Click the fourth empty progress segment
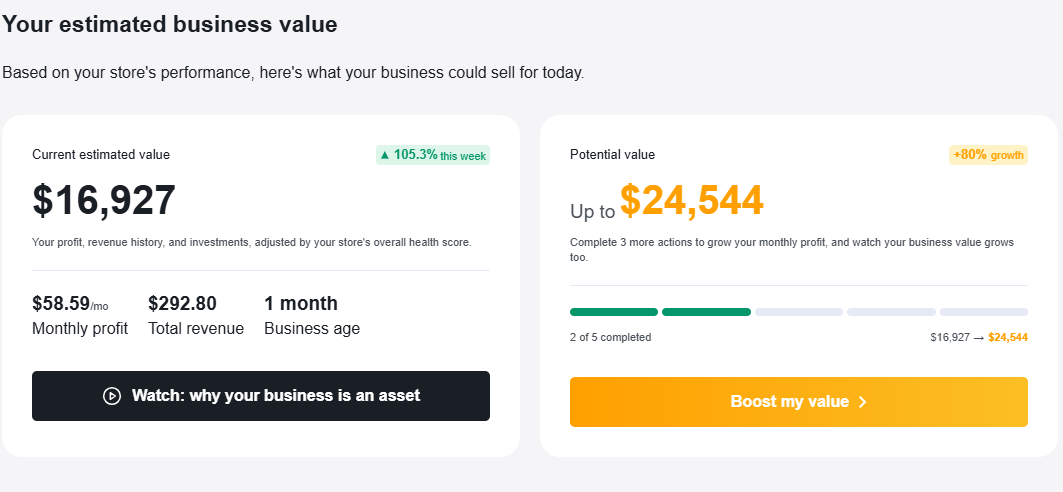 click(x=891, y=312)
